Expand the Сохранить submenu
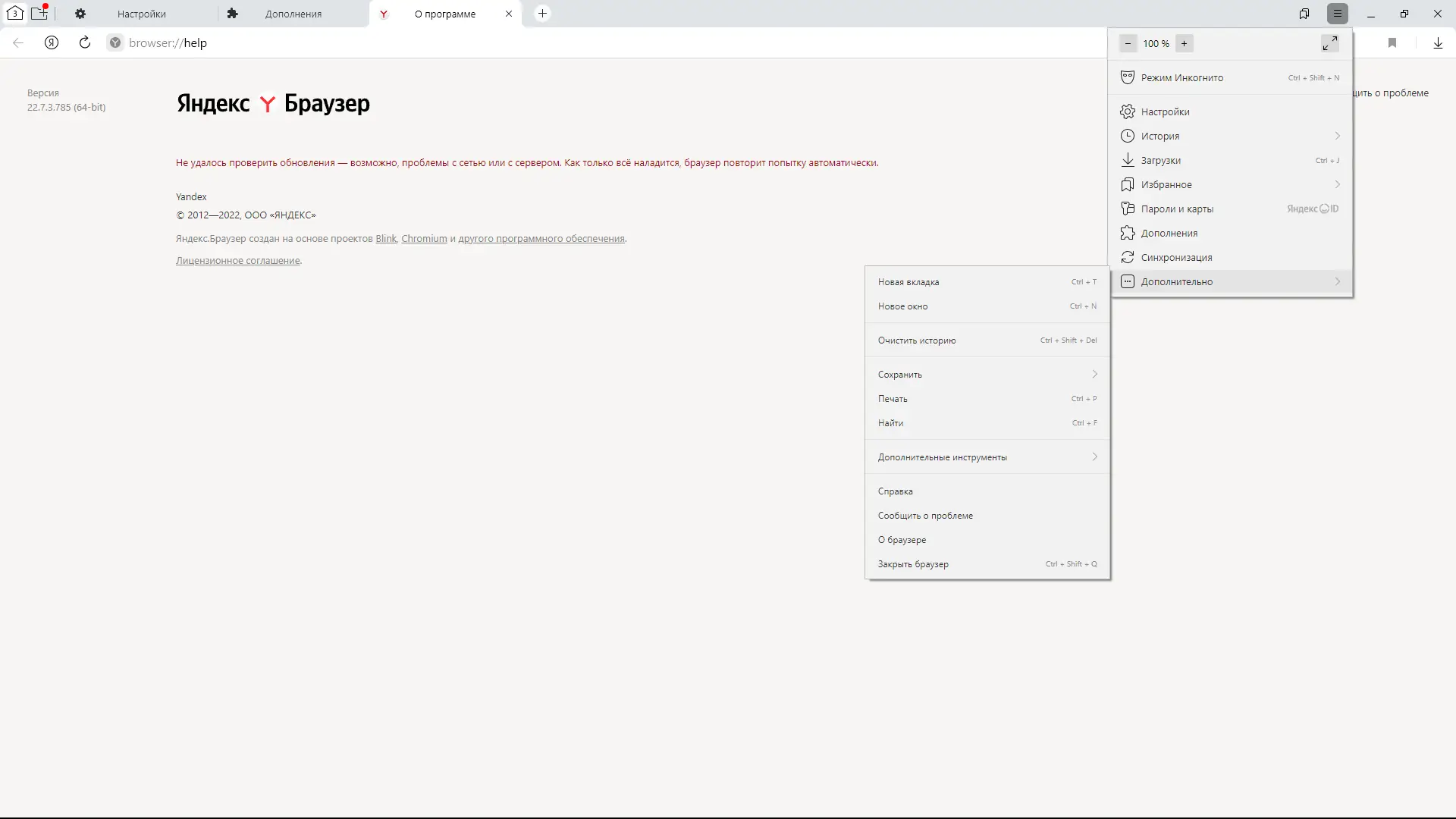Image resolution: width=1456 pixels, height=819 pixels. (x=1094, y=374)
